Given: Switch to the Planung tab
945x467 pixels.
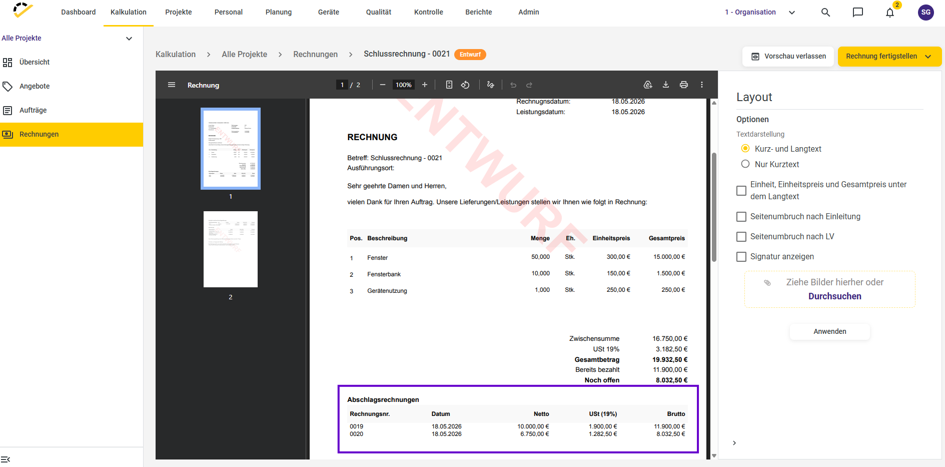Looking at the screenshot, I should 278,12.
